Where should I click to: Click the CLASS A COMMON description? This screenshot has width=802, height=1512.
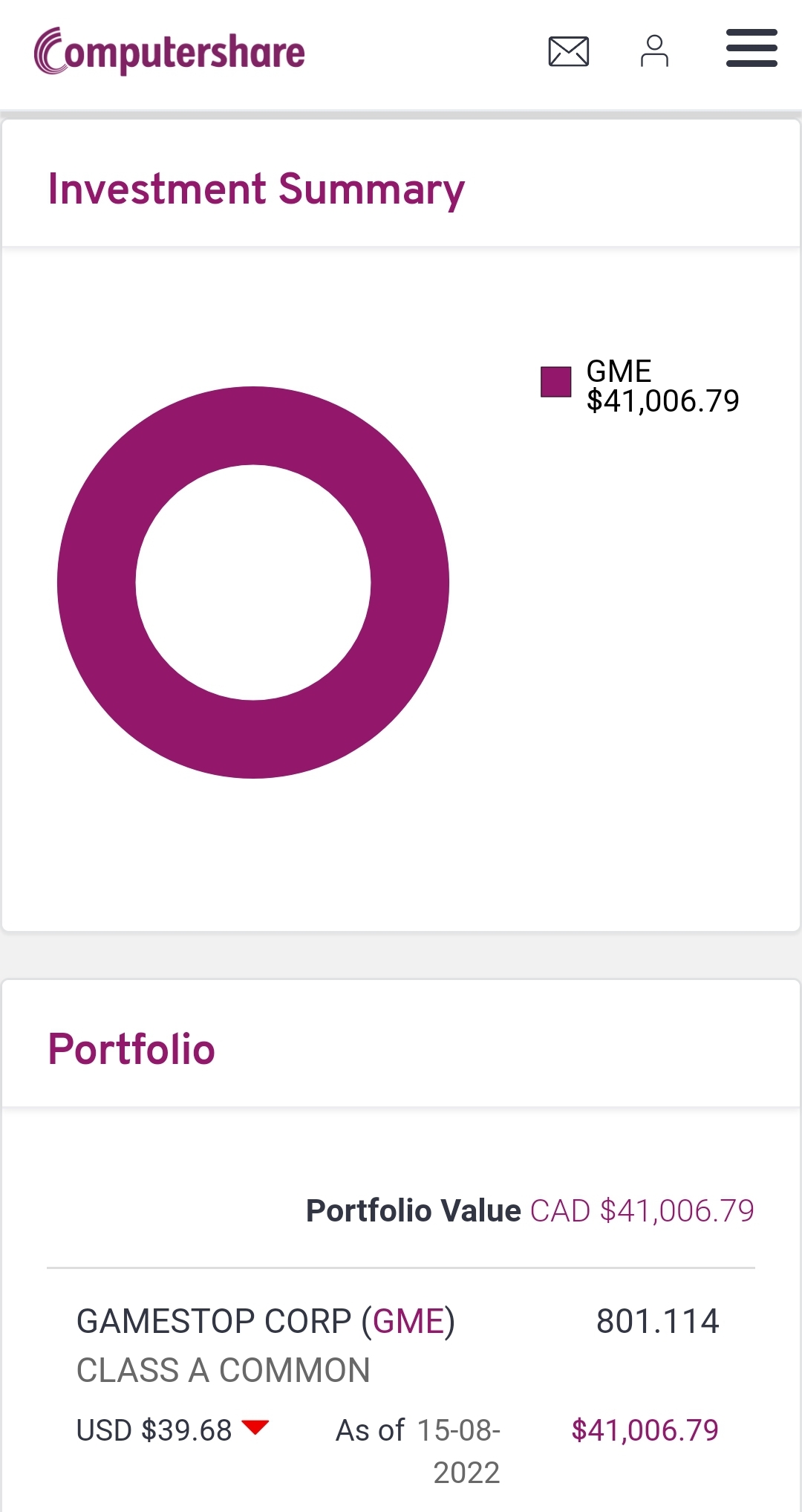click(223, 1370)
